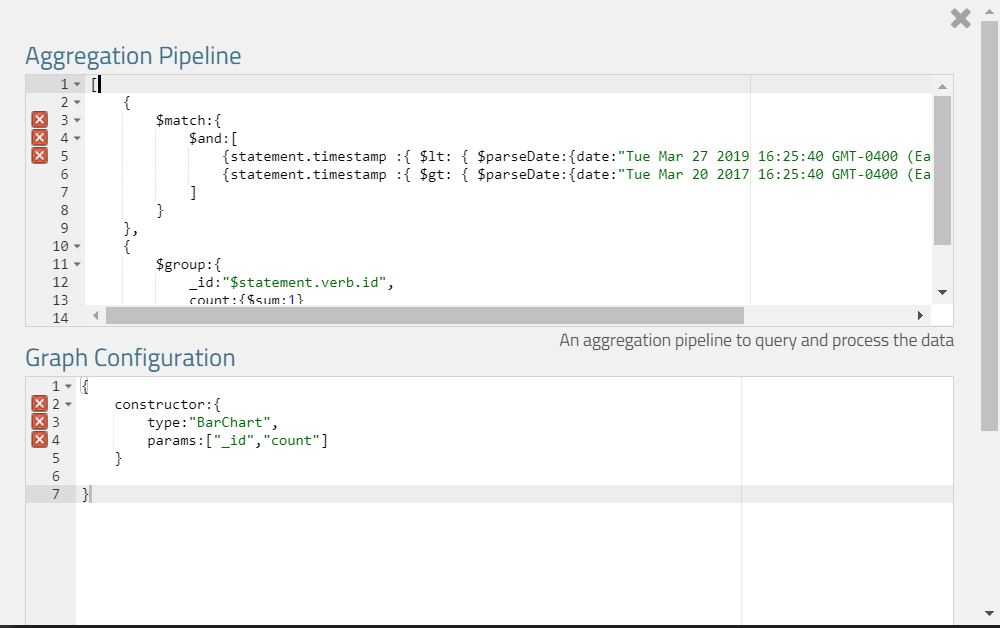Close the configuration dialog with X
The image size is (1000, 628).
point(960,18)
